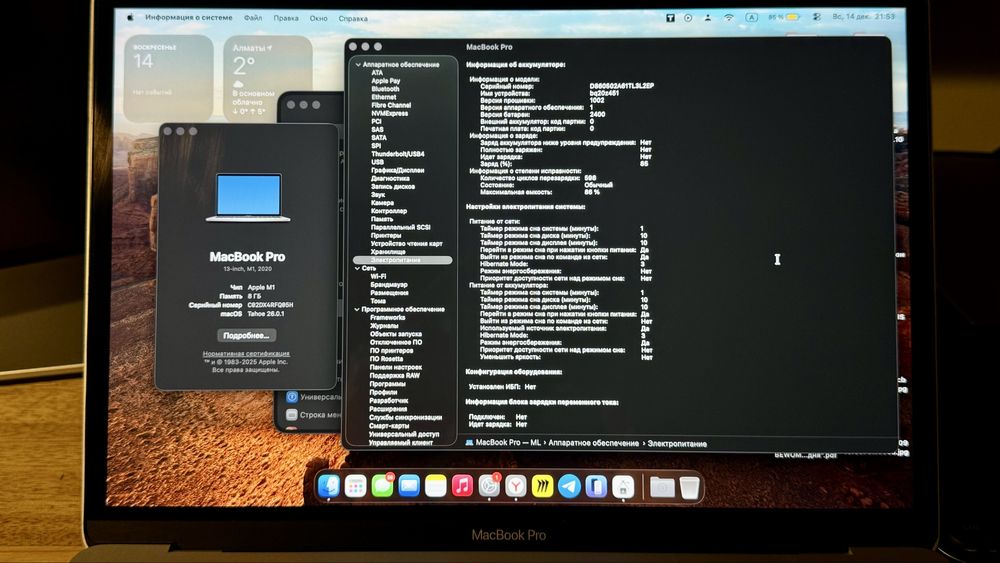Image resolution: width=1000 pixels, height=563 pixels.
Task: Open Messages app in the Dock
Action: 382,486
